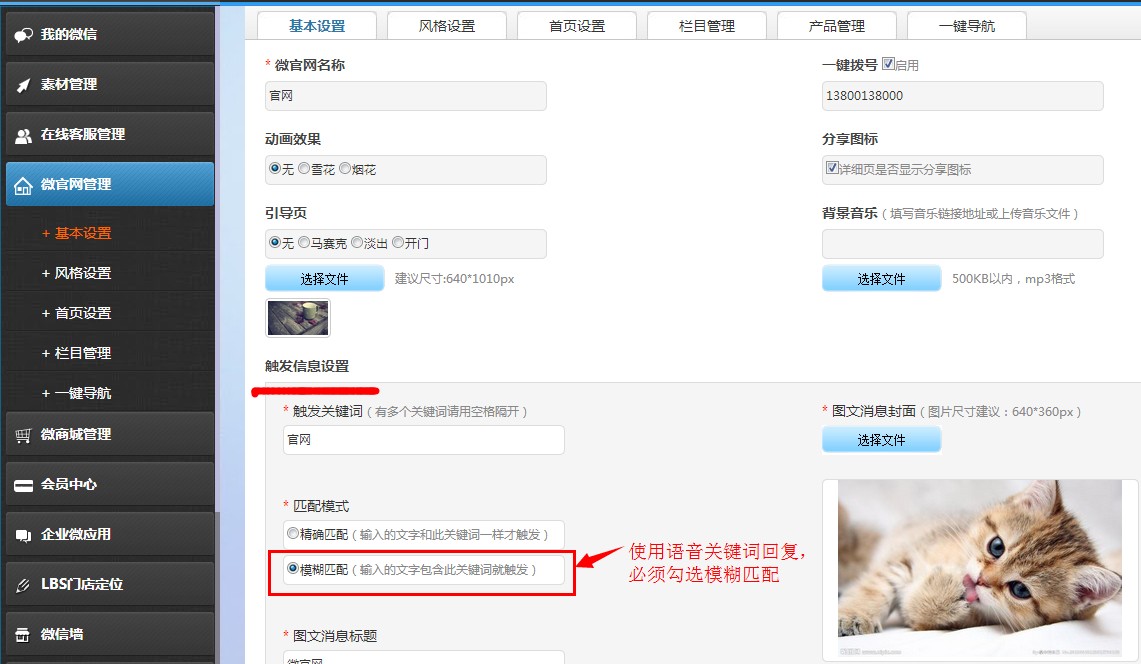
Task: Open the + 栏目管理 sidebar submenu item
Action: coord(76,353)
